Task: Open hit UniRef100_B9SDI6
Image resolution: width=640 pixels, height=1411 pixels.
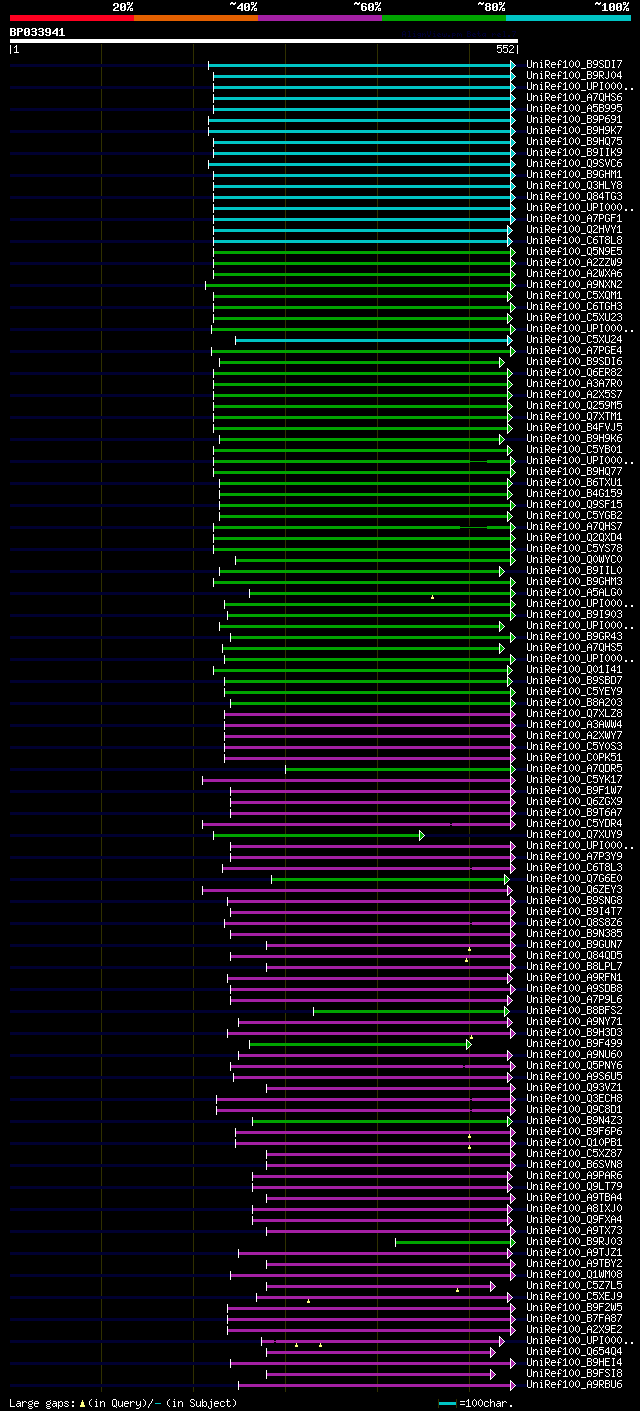Action: [574, 361]
